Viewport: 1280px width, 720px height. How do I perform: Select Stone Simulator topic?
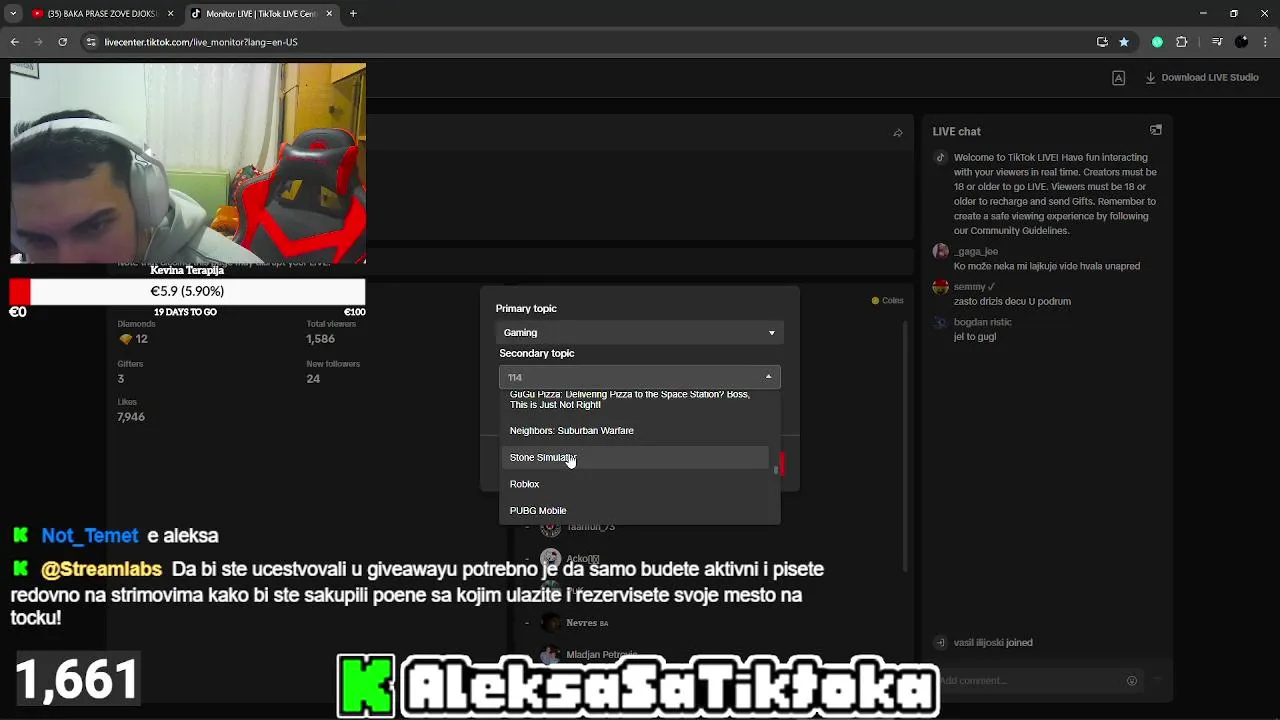coord(634,457)
